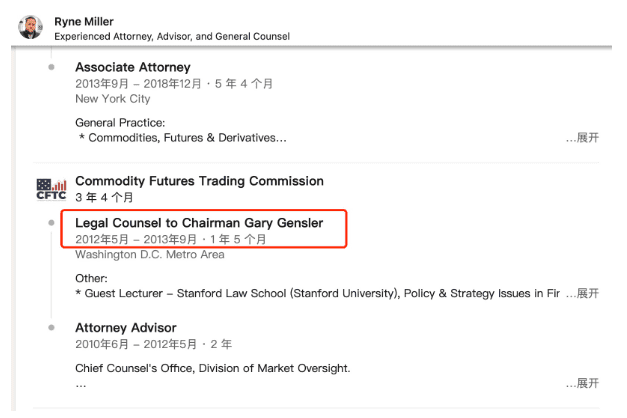Click the Attorney Advisor timeline bullet
The width and height of the screenshot is (627, 418).
(x=51, y=328)
